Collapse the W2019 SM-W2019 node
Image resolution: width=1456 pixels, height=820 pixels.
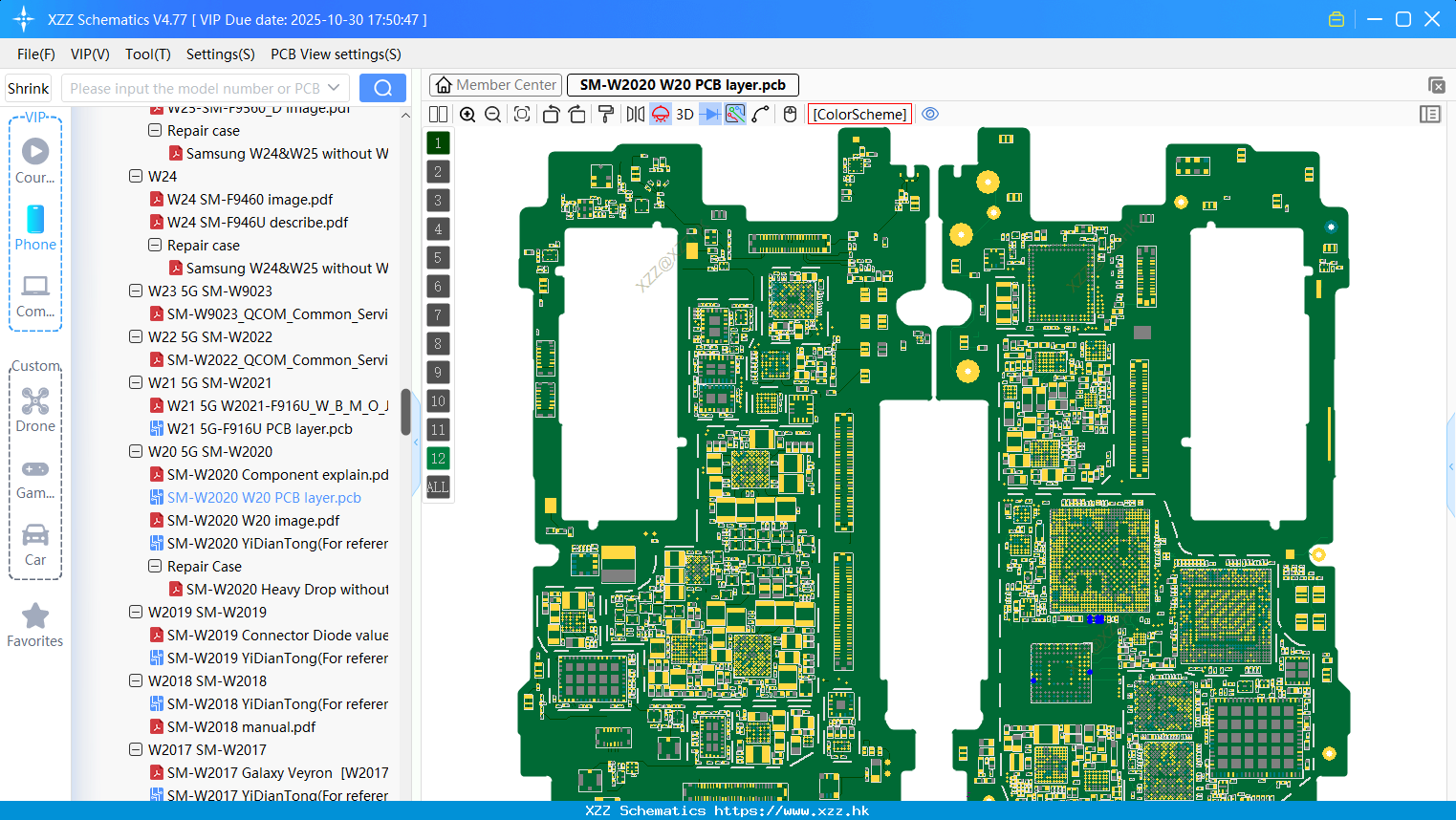(x=136, y=612)
